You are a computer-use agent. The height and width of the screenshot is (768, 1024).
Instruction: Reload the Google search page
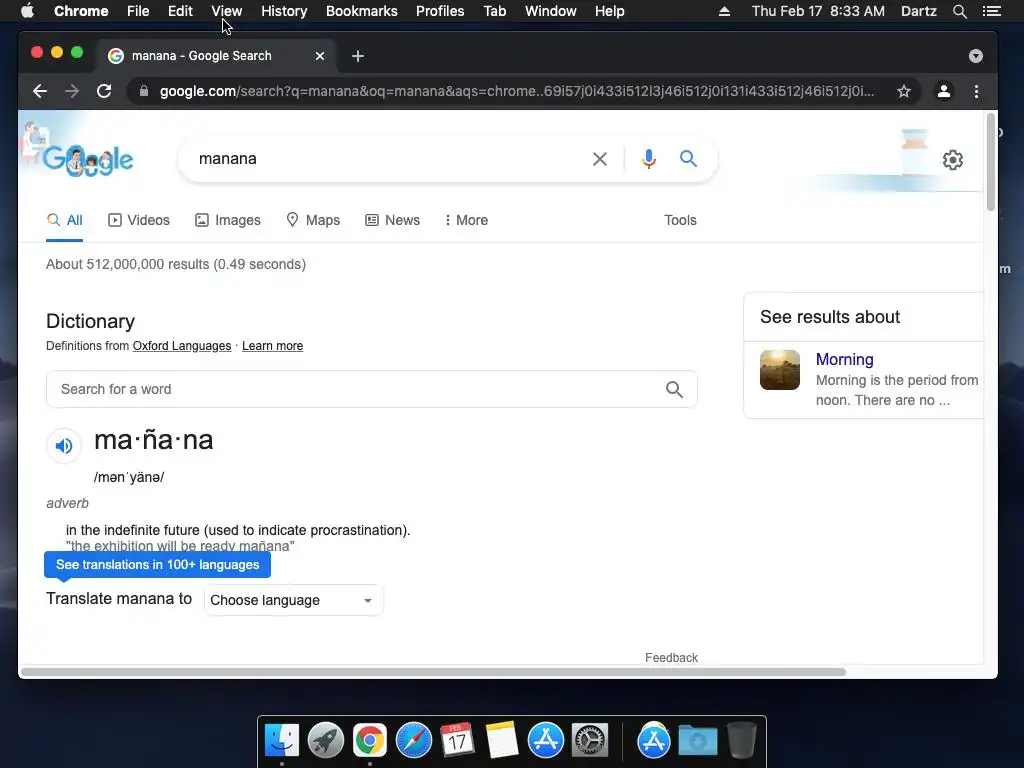104,91
